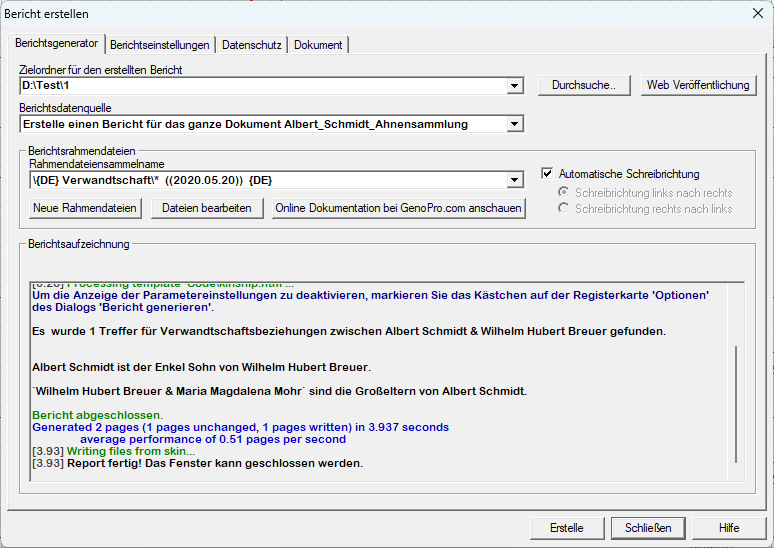The width and height of the screenshot is (774, 548).
Task: Expand the Rahmendateiensammelname dropdown
Action: tap(515, 181)
